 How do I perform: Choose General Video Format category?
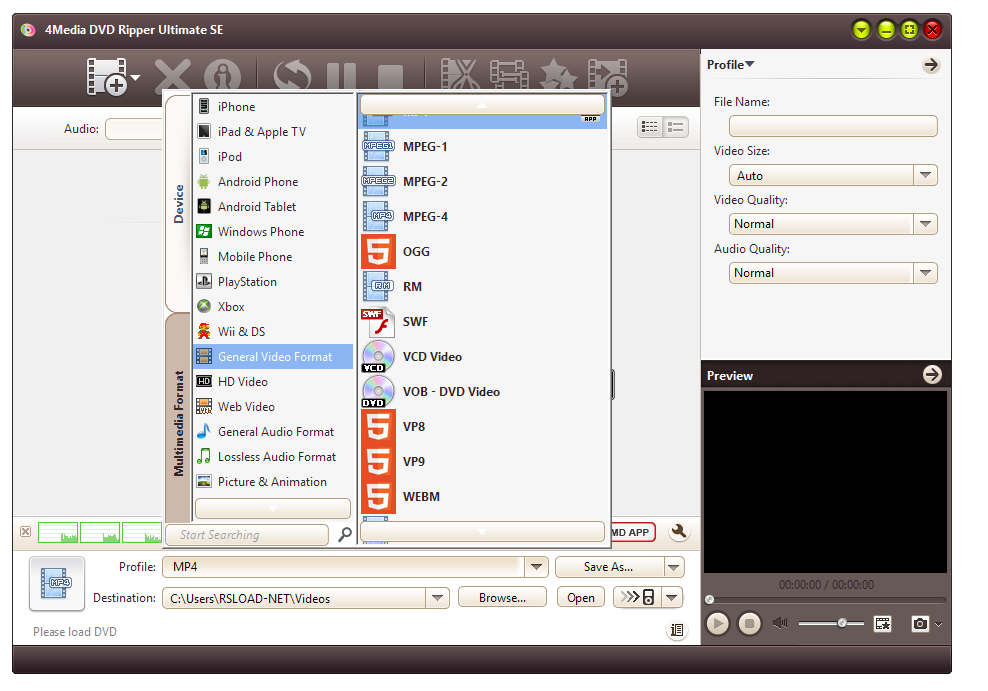[273, 357]
